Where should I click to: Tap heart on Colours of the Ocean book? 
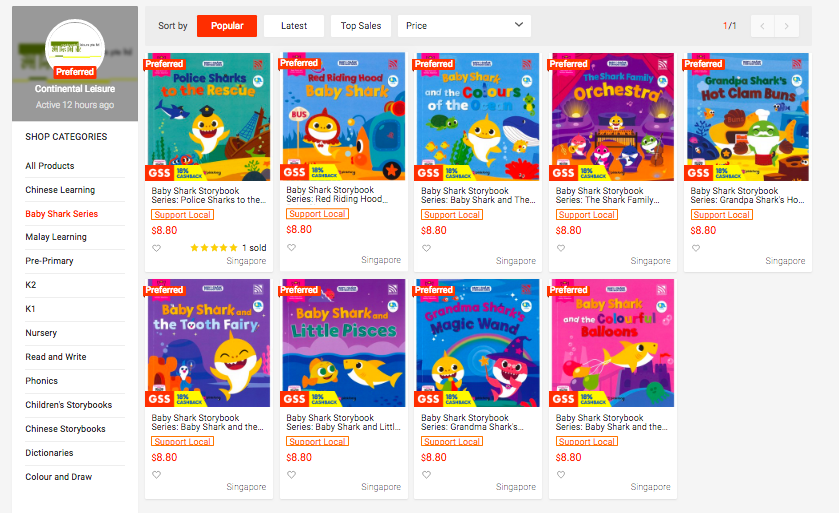(x=426, y=248)
